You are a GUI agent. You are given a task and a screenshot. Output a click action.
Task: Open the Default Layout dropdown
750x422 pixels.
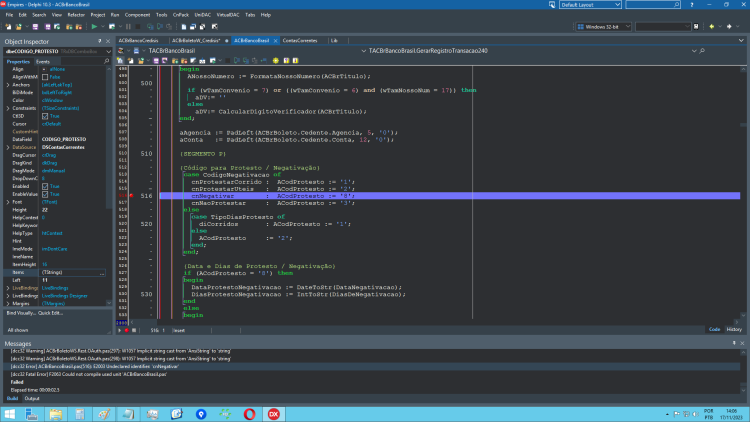coord(617,5)
